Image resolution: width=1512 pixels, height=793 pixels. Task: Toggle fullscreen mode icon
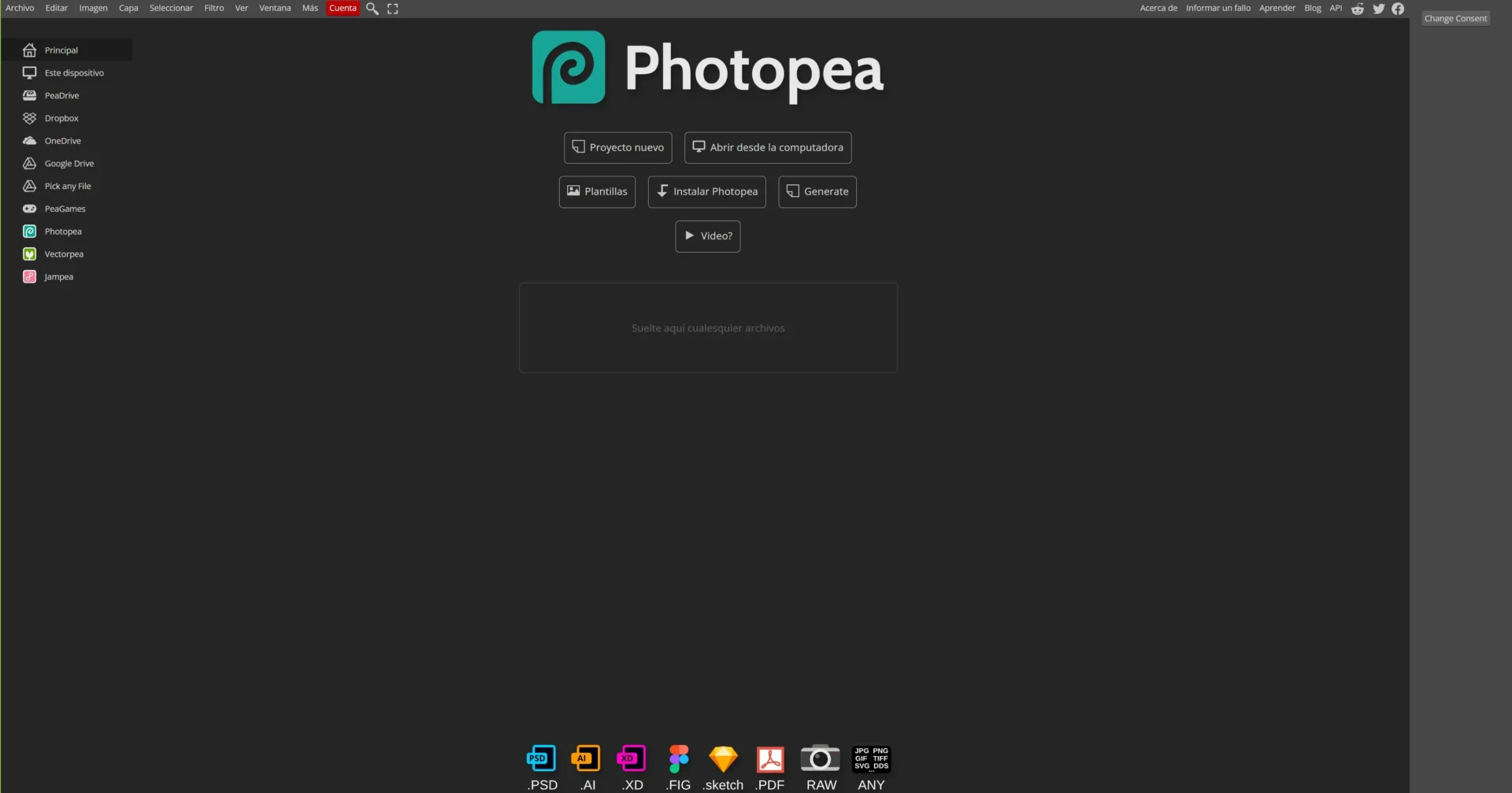393,9
